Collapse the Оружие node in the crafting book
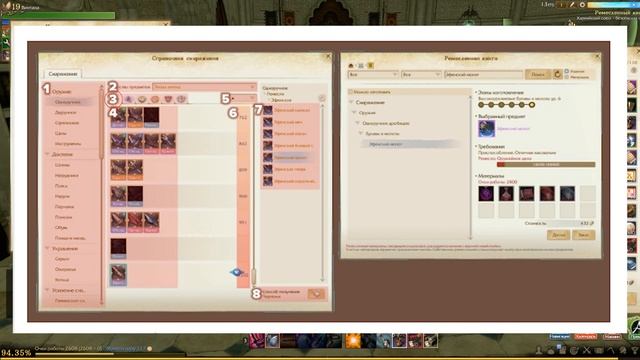The height and width of the screenshot is (360, 640). point(354,113)
